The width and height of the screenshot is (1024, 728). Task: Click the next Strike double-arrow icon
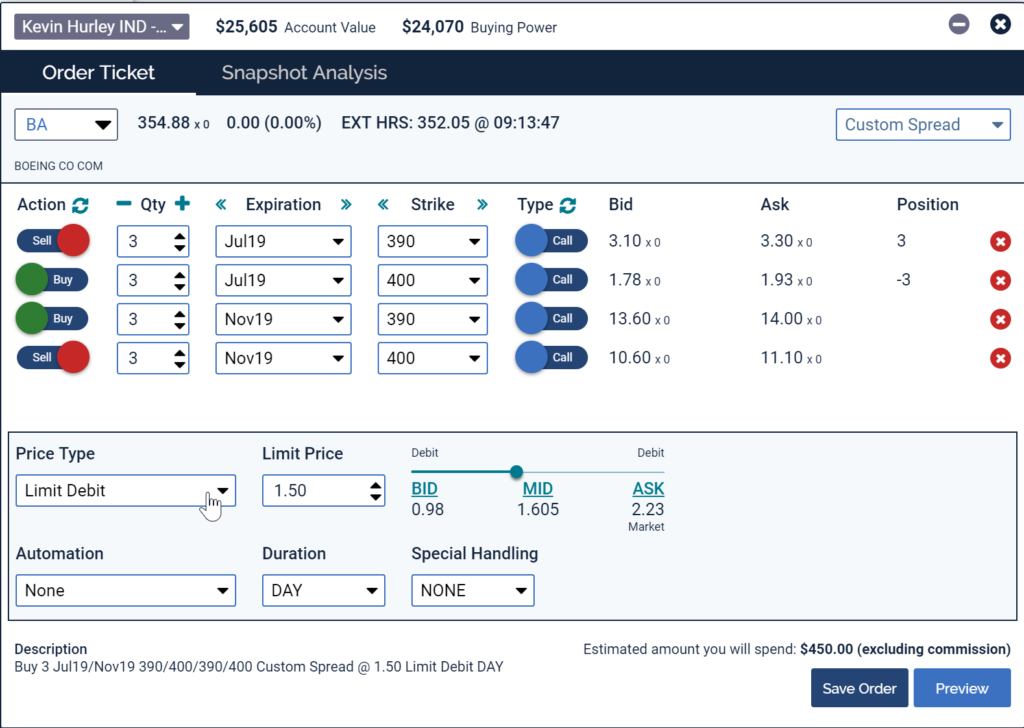[x=483, y=205]
